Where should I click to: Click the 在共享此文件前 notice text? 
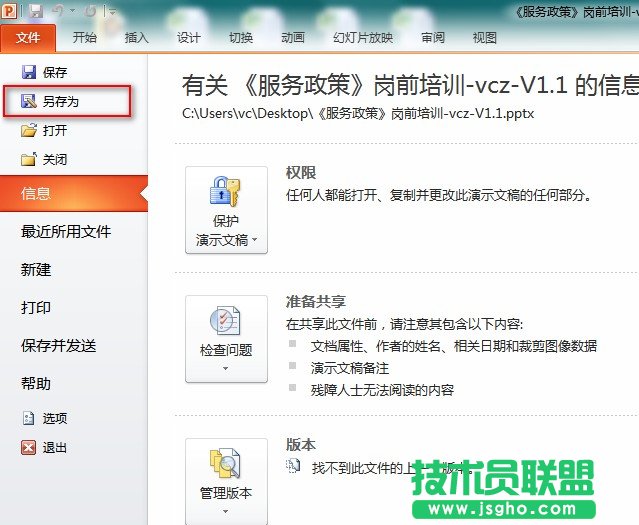pyautogui.click(x=404, y=324)
